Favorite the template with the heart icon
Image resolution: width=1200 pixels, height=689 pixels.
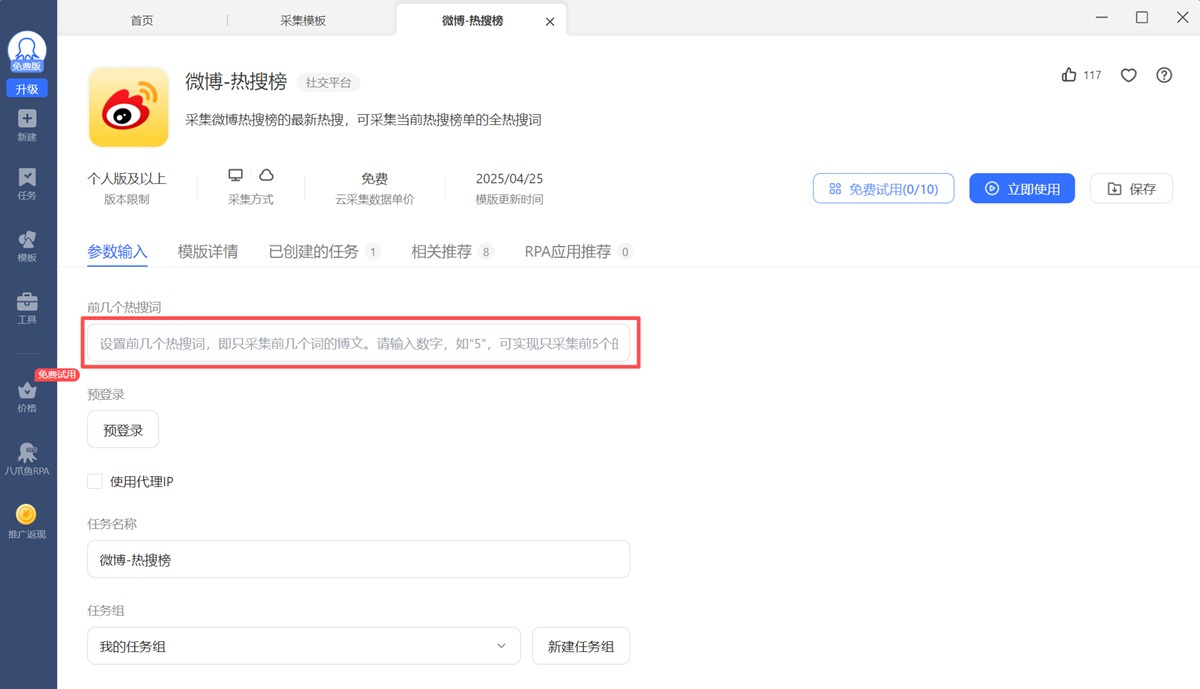pos(1128,75)
